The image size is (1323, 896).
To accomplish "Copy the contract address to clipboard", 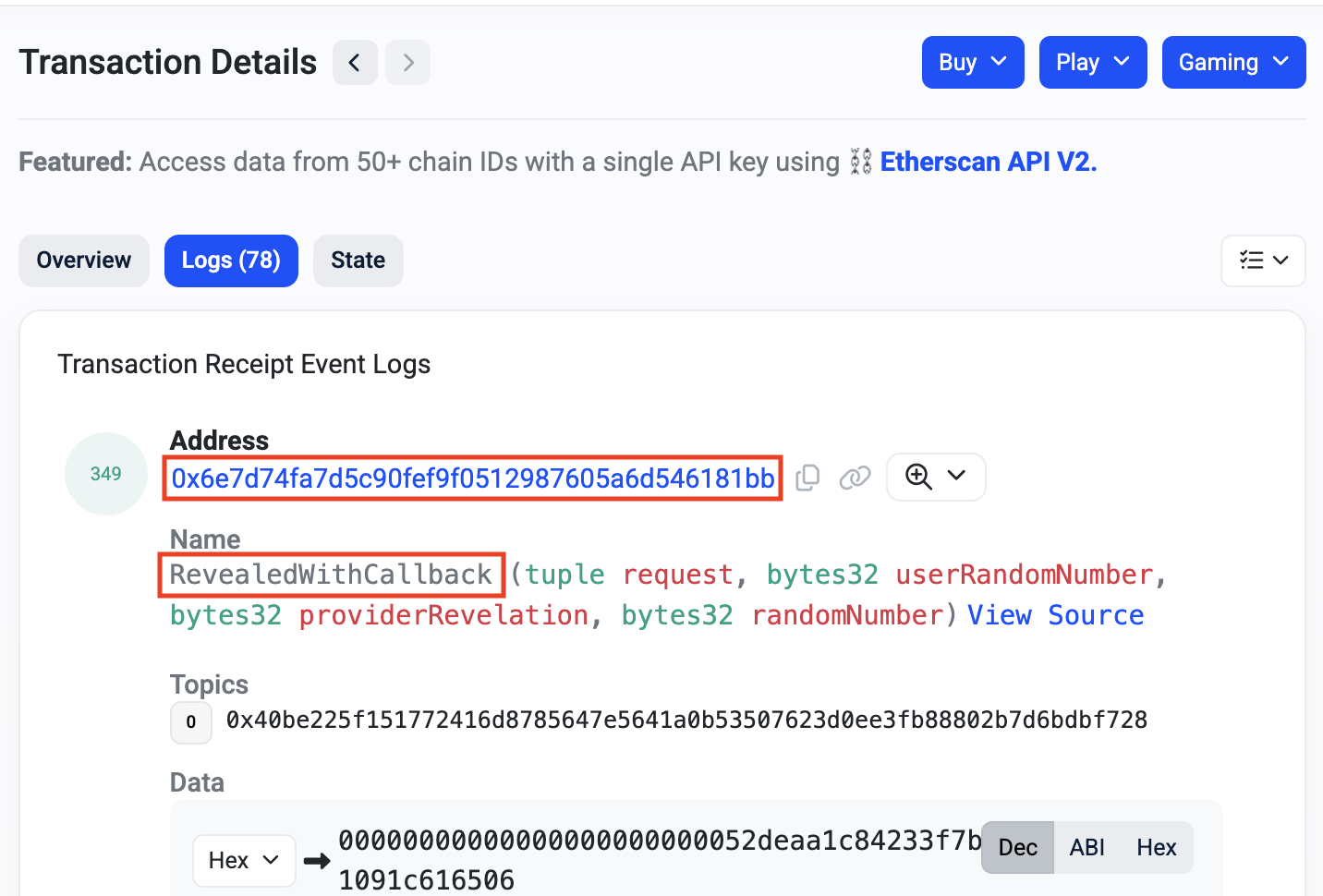I will coord(807,478).
